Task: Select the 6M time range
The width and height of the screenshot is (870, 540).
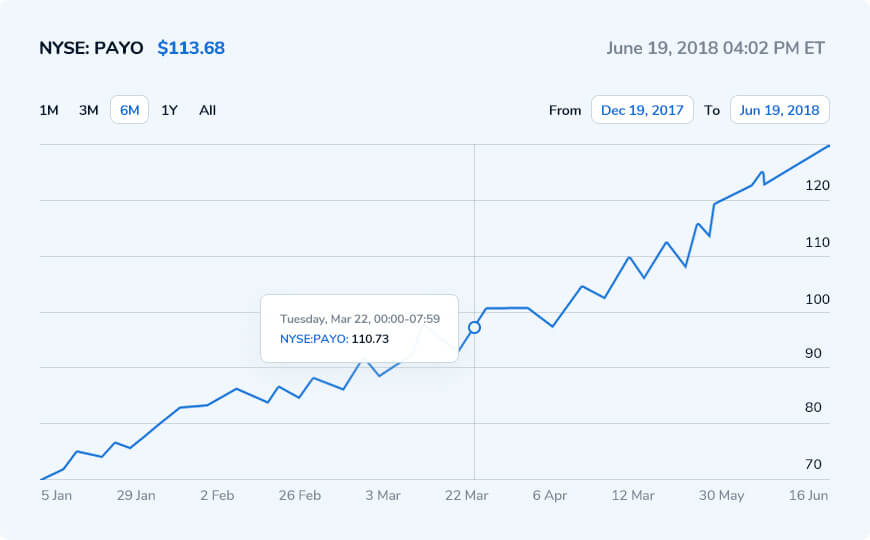Action: 129,110
